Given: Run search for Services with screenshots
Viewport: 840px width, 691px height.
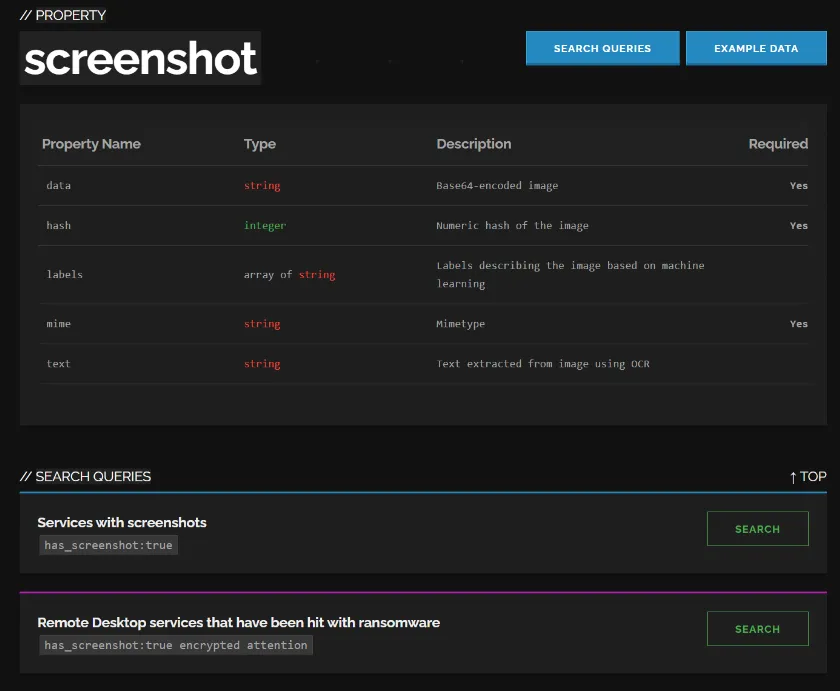Looking at the screenshot, I should 757,529.
